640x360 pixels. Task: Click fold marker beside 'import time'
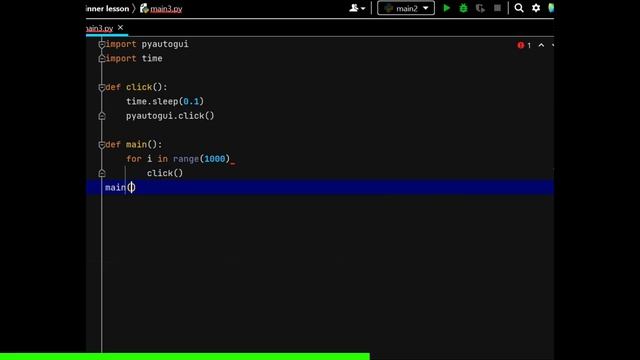102,59
